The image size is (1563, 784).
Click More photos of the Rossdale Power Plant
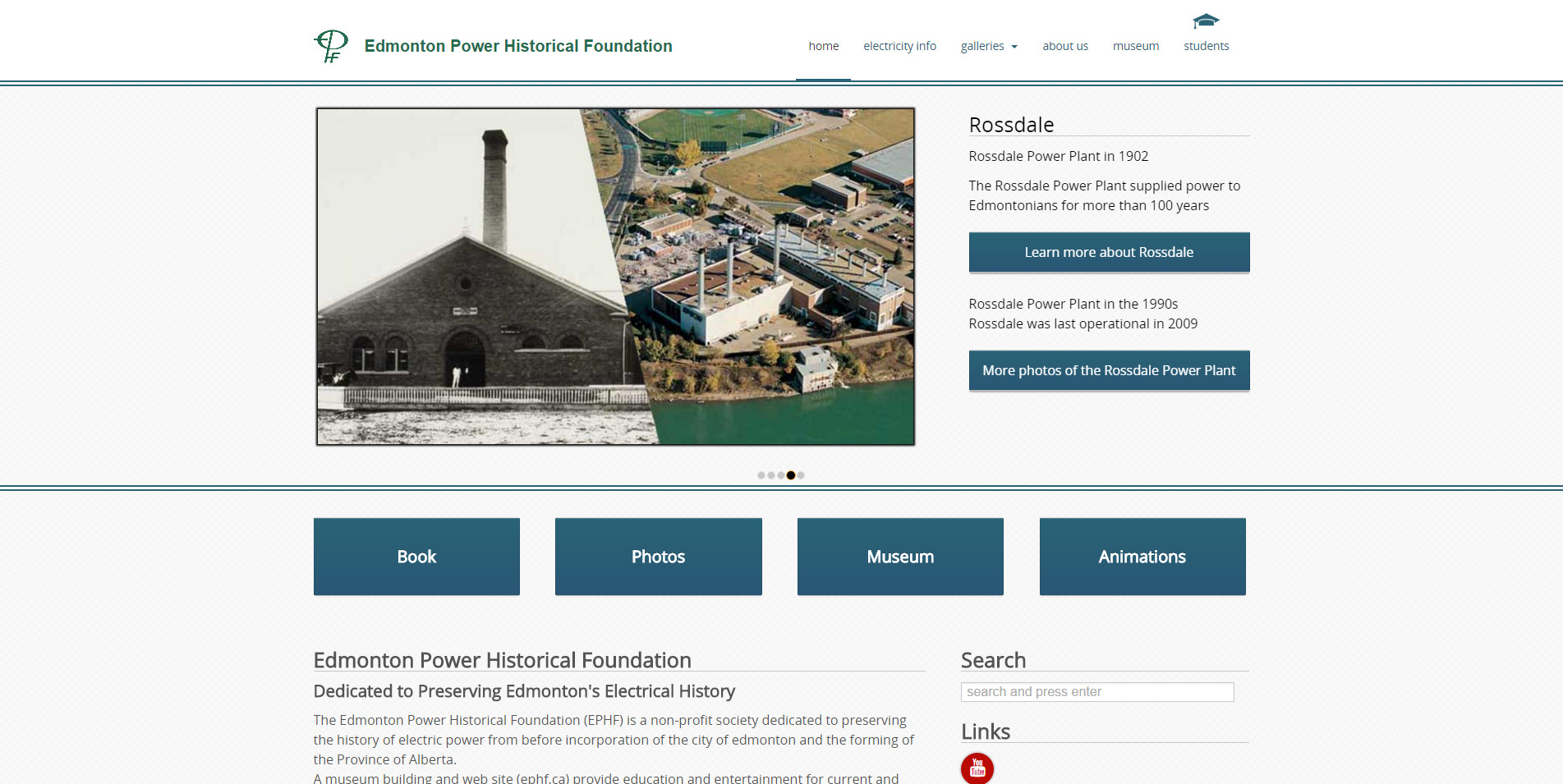pyautogui.click(x=1109, y=370)
